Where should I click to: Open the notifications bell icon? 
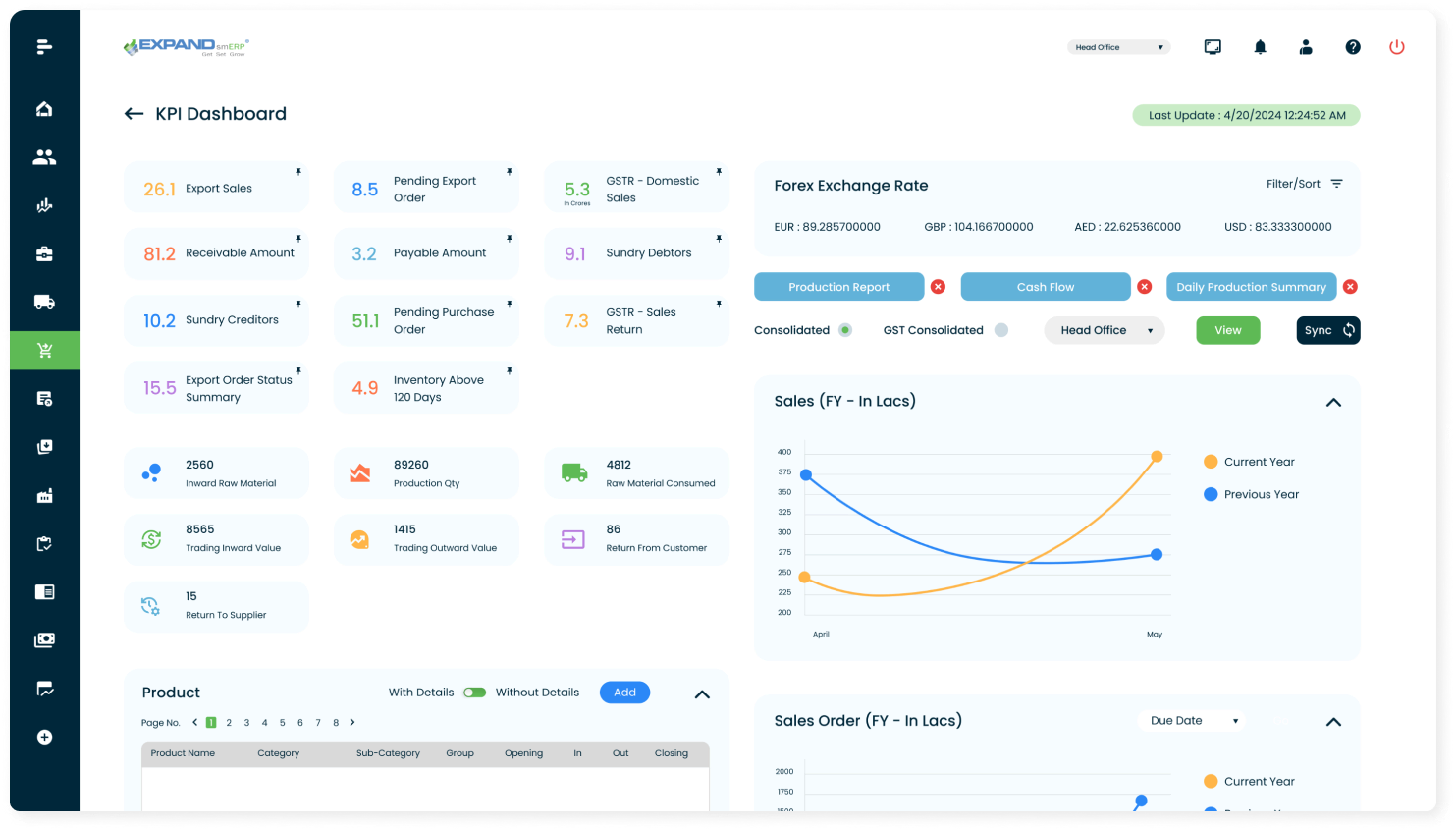click(1260, 47)
